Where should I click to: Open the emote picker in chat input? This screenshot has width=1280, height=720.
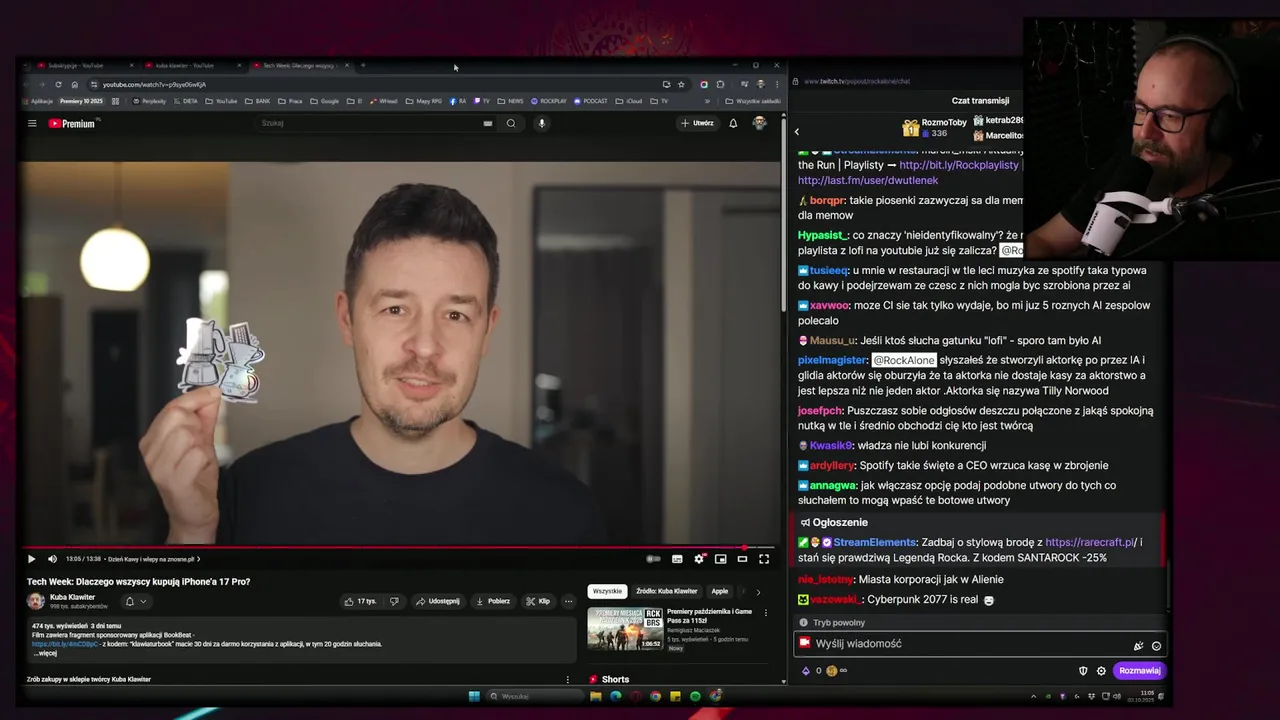click(1156, 646)
